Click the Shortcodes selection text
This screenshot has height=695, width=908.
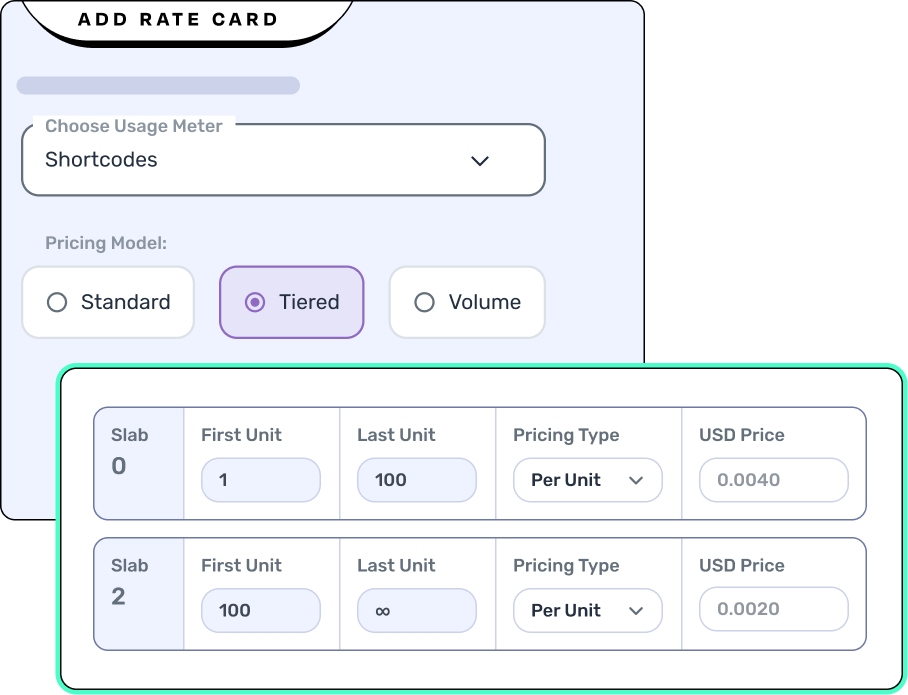pos(100,160)
